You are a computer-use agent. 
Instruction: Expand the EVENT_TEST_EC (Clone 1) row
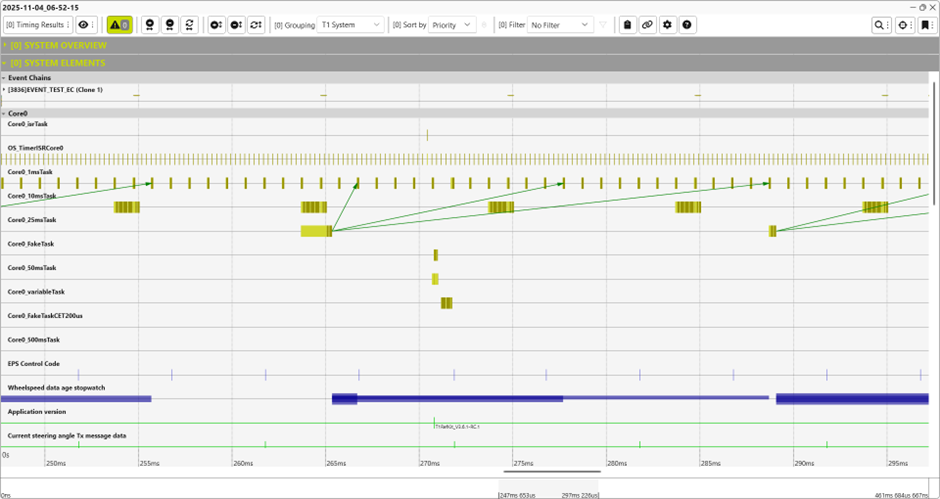[4, 90]
